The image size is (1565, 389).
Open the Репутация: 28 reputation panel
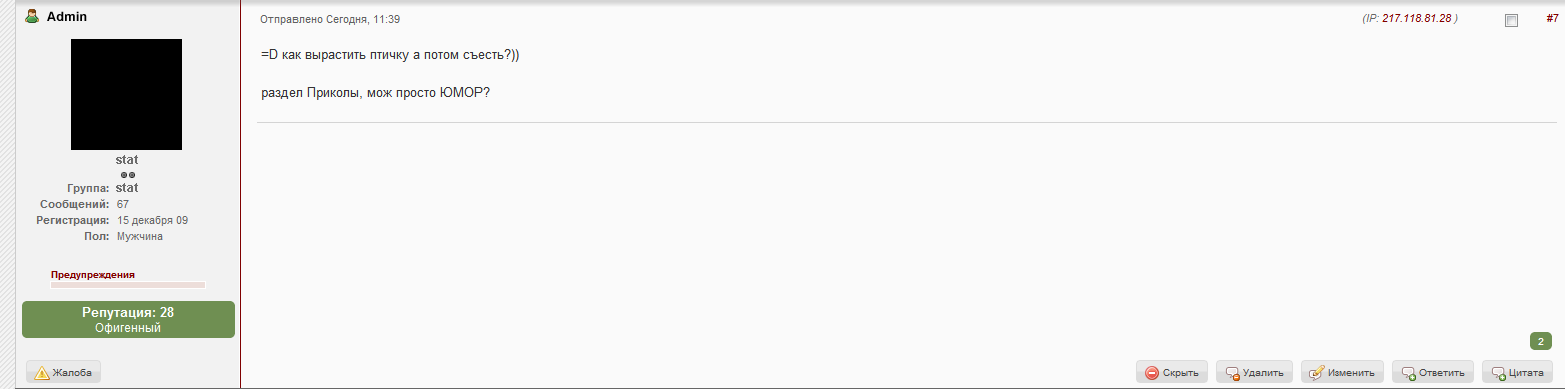[x=128, y=320]
